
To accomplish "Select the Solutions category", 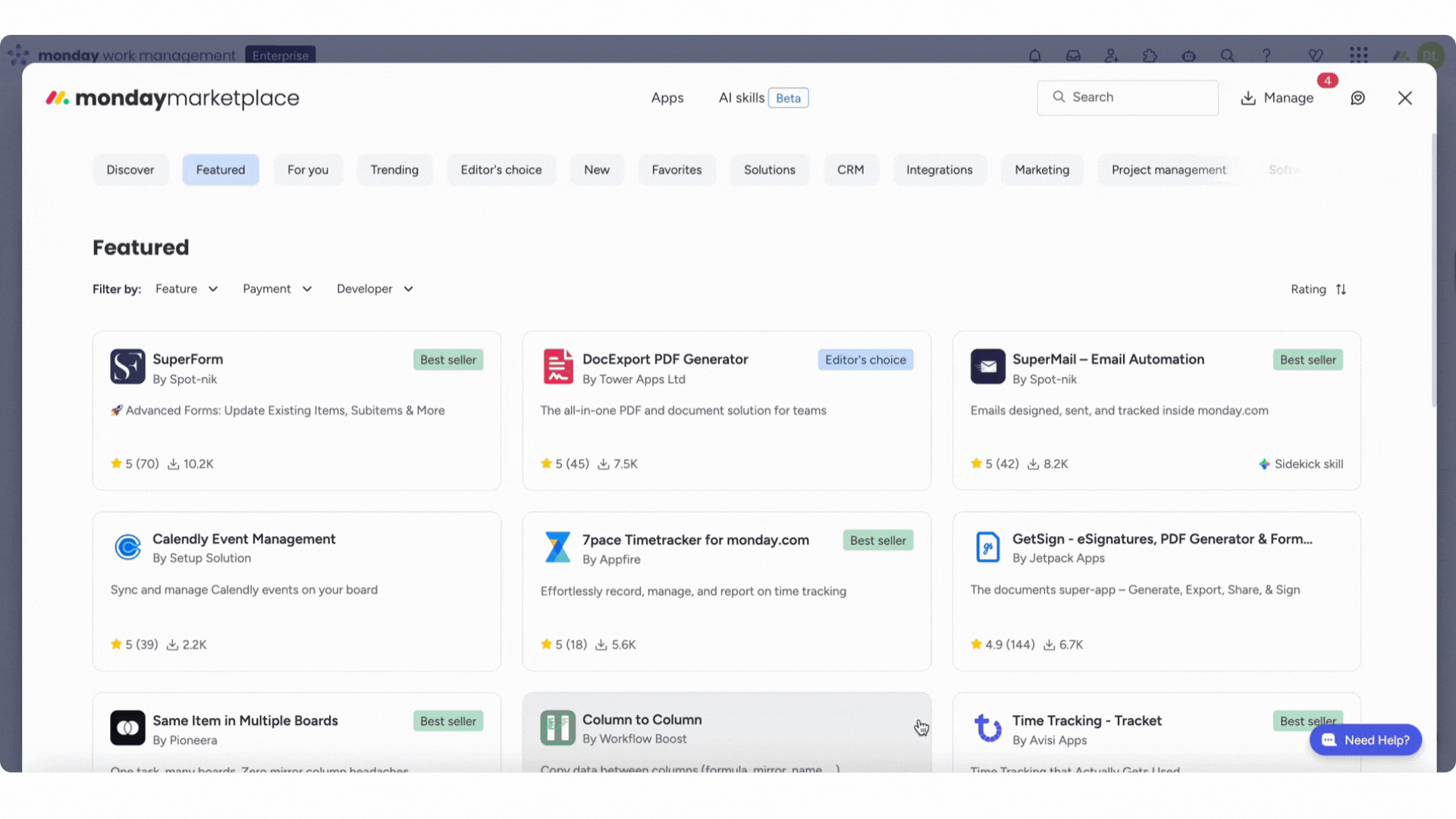I will click(770, 170).
